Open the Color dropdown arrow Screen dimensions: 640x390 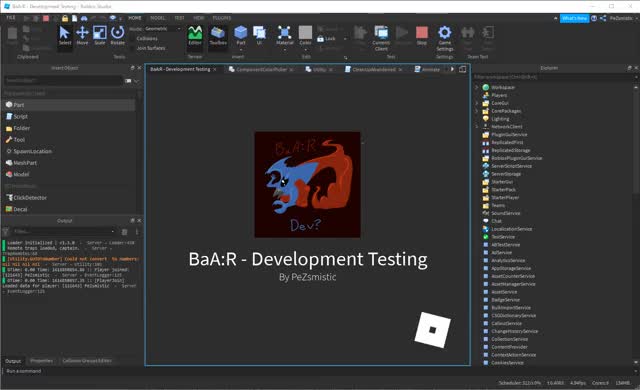pos(305,49)
